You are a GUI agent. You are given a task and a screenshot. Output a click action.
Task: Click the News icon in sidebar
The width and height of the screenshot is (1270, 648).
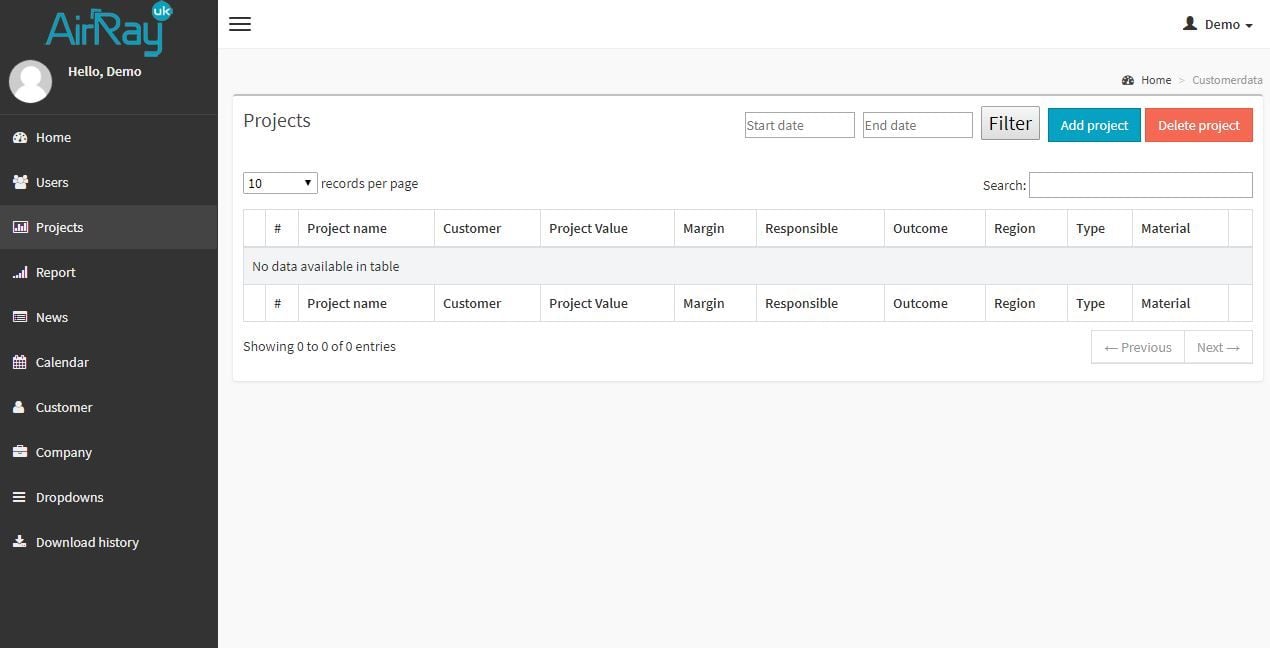click(20, 318)
